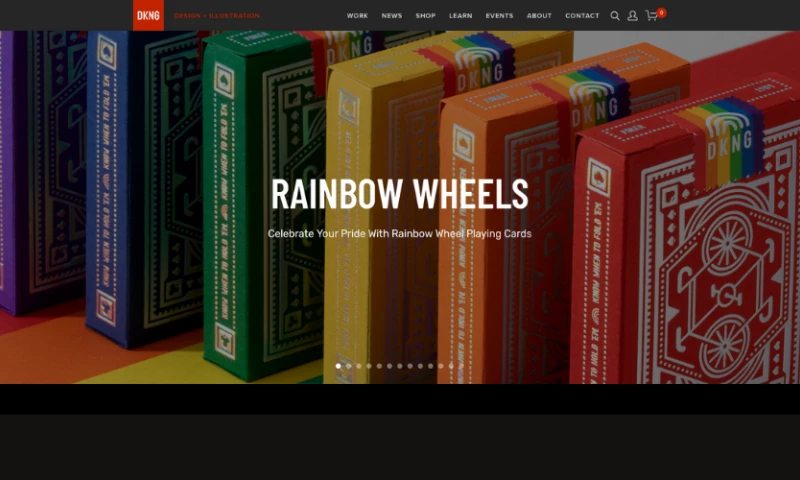Viewport: 800px width, 480px height.
Task: Open the Contact menu item
Action: [582, 16]
